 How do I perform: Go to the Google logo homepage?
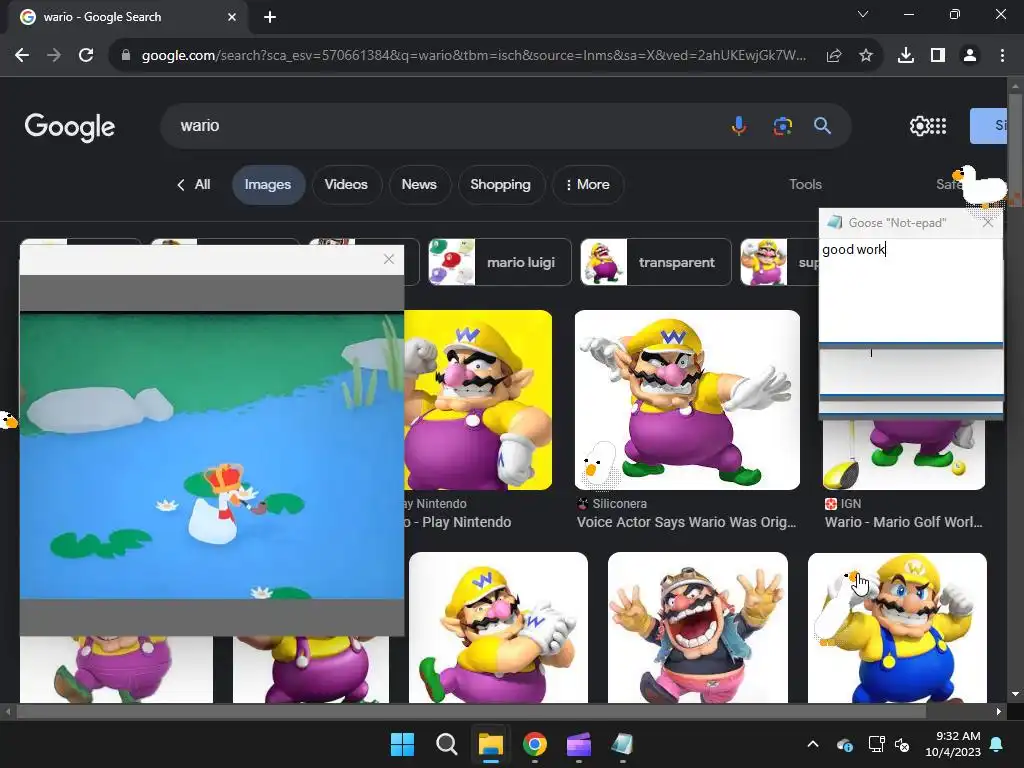click(x=70, y=127)
